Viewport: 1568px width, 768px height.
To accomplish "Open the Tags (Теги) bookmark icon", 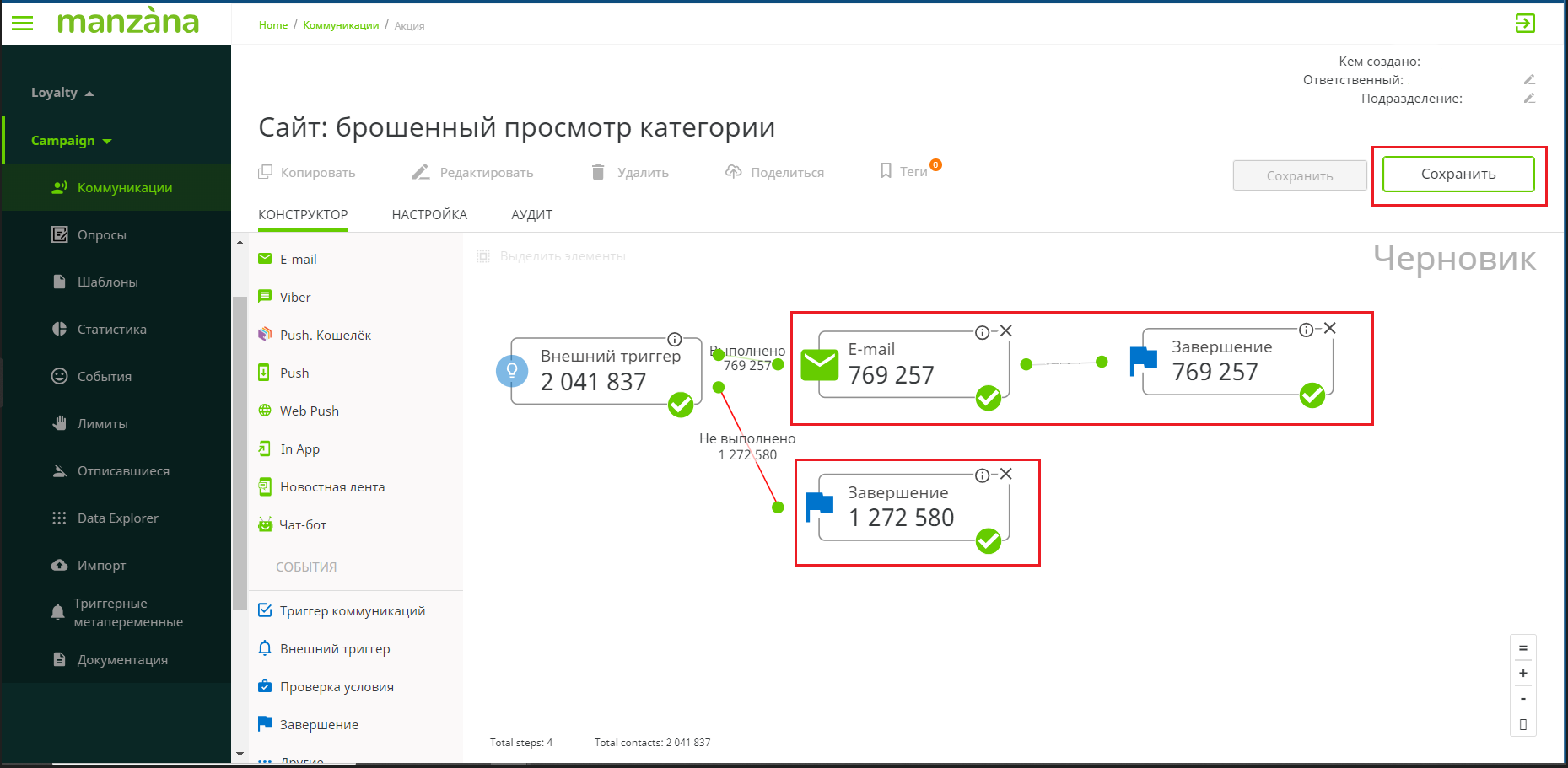I will pyautogui.click(x=886, y=171).
